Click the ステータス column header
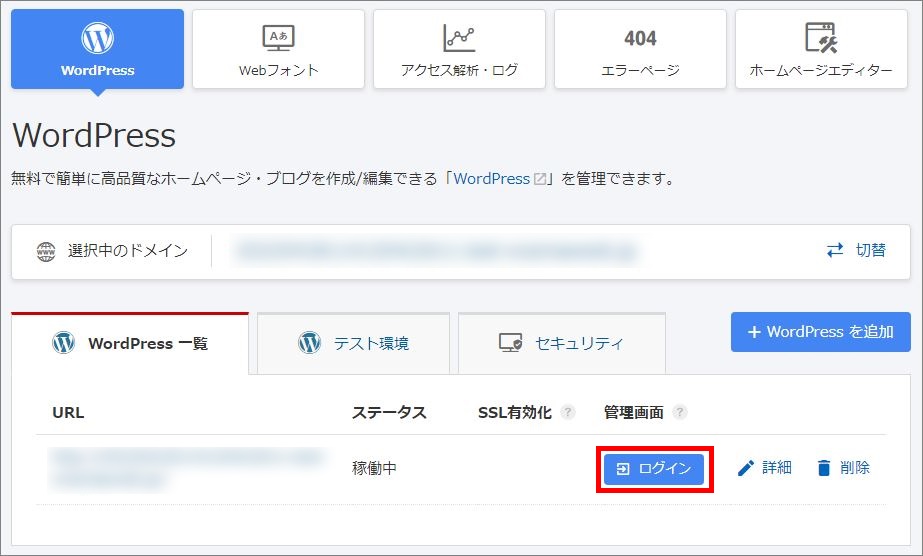 coord(389,412)
